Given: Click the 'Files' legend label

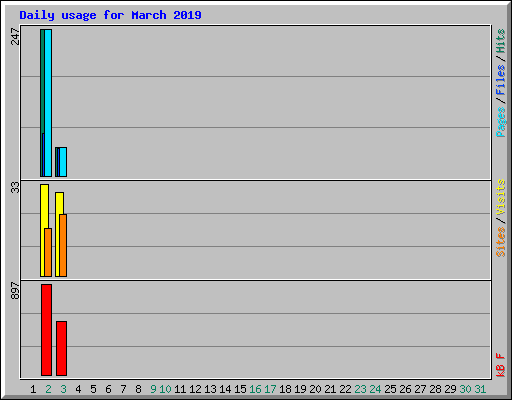Looking at the screenshot, I should [501, 79].
